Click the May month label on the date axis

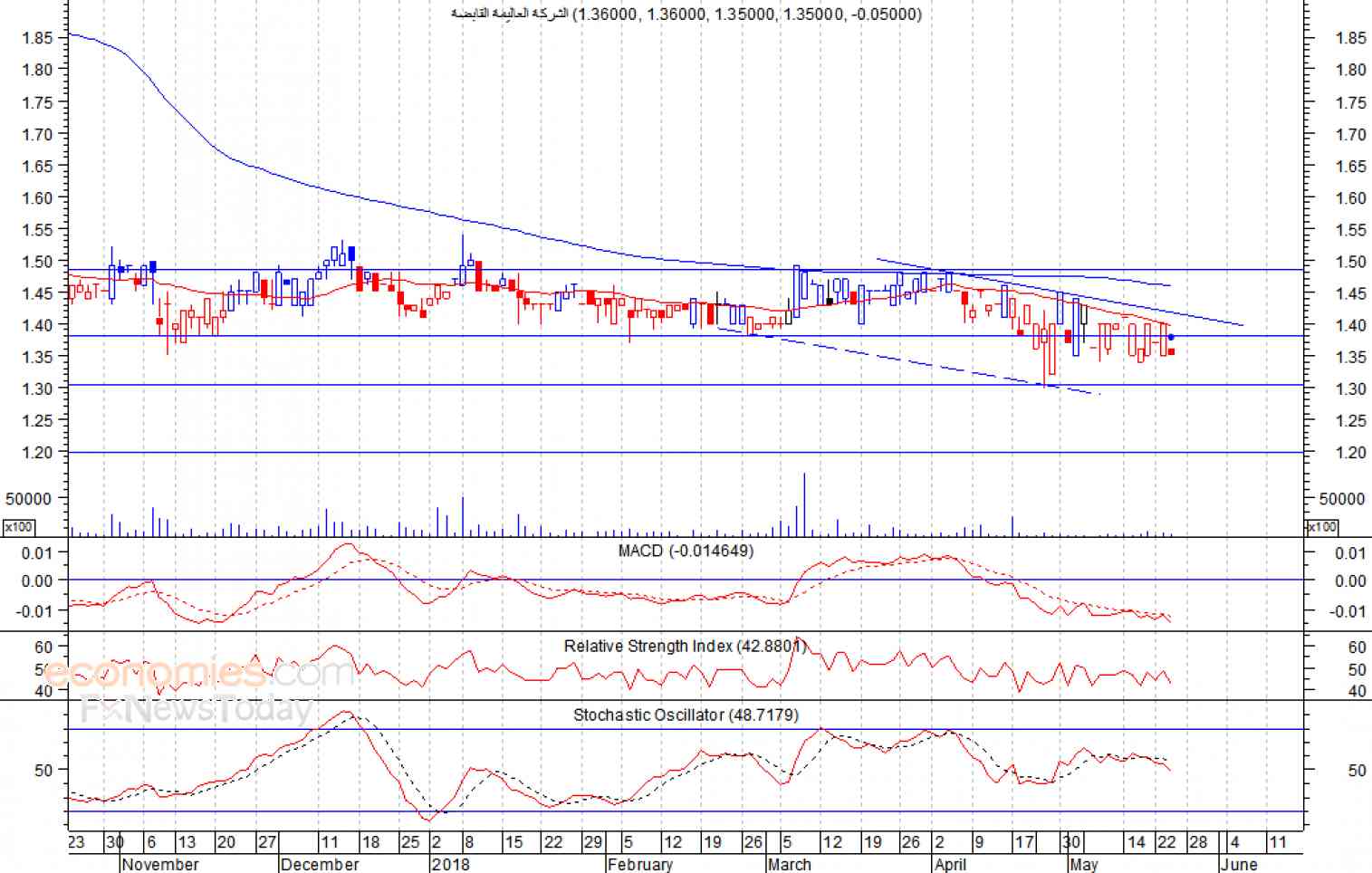pyautogui.click(x=1083, y=864)
